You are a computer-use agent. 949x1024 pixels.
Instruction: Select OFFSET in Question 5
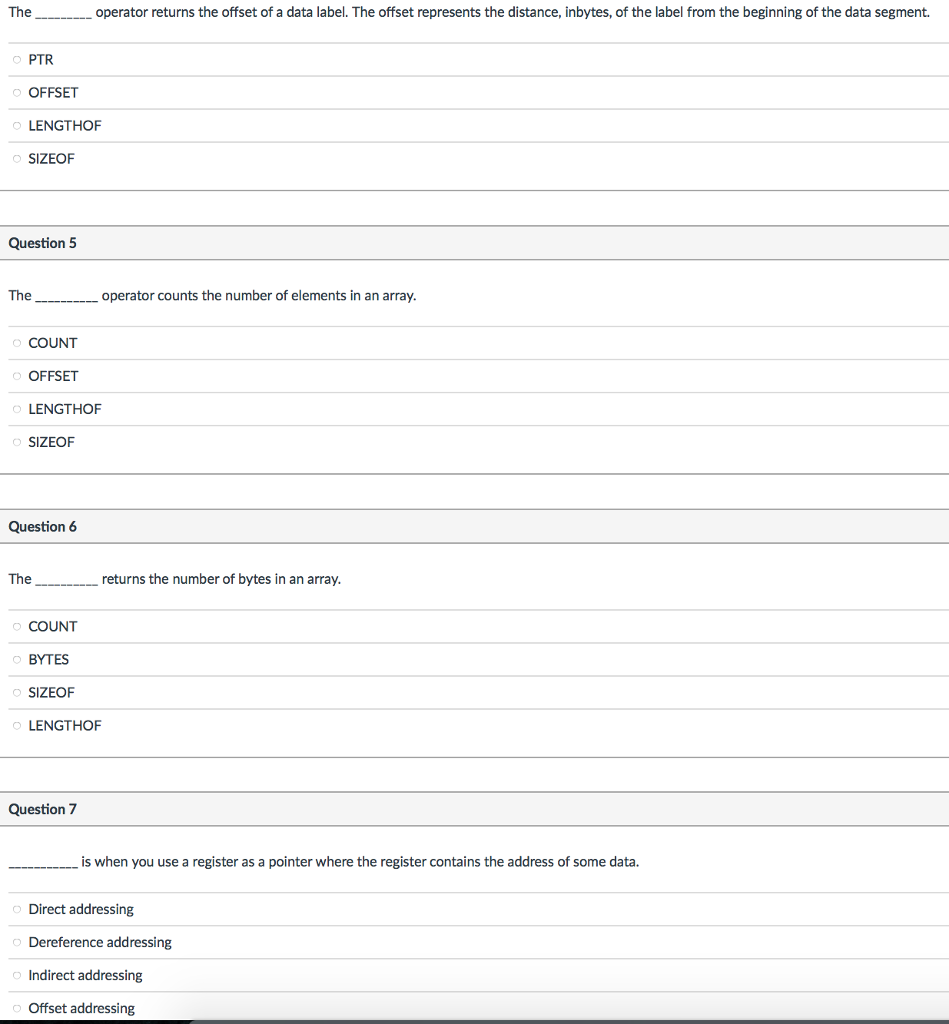pyautogui.click(x=17, y=376)
